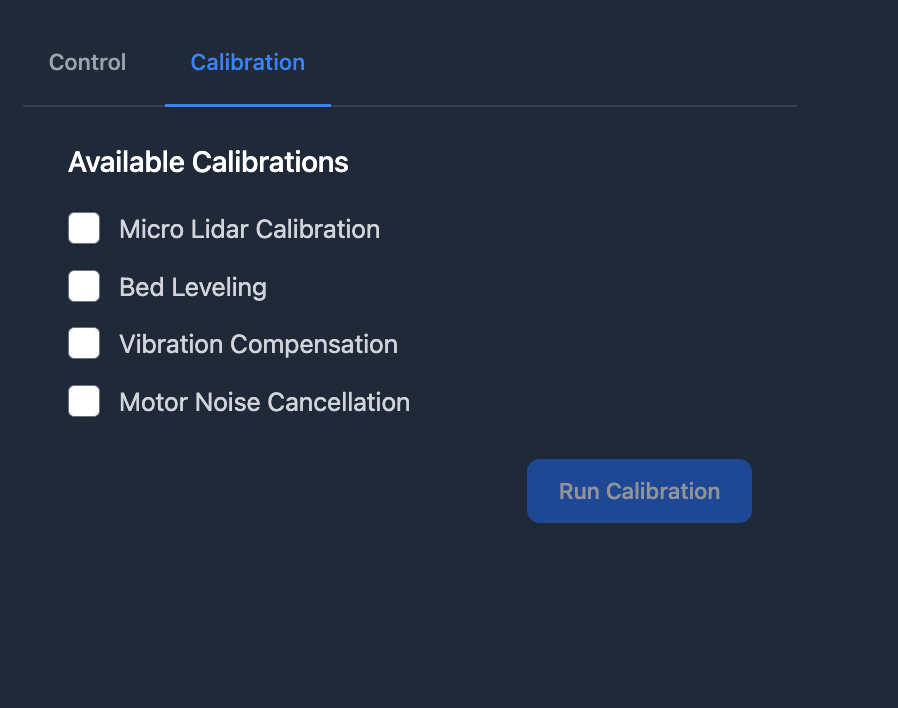Viewport: 898px width, 708px height.
Task: Select the first checkbox in calibrations list
Action: (84, 228)
